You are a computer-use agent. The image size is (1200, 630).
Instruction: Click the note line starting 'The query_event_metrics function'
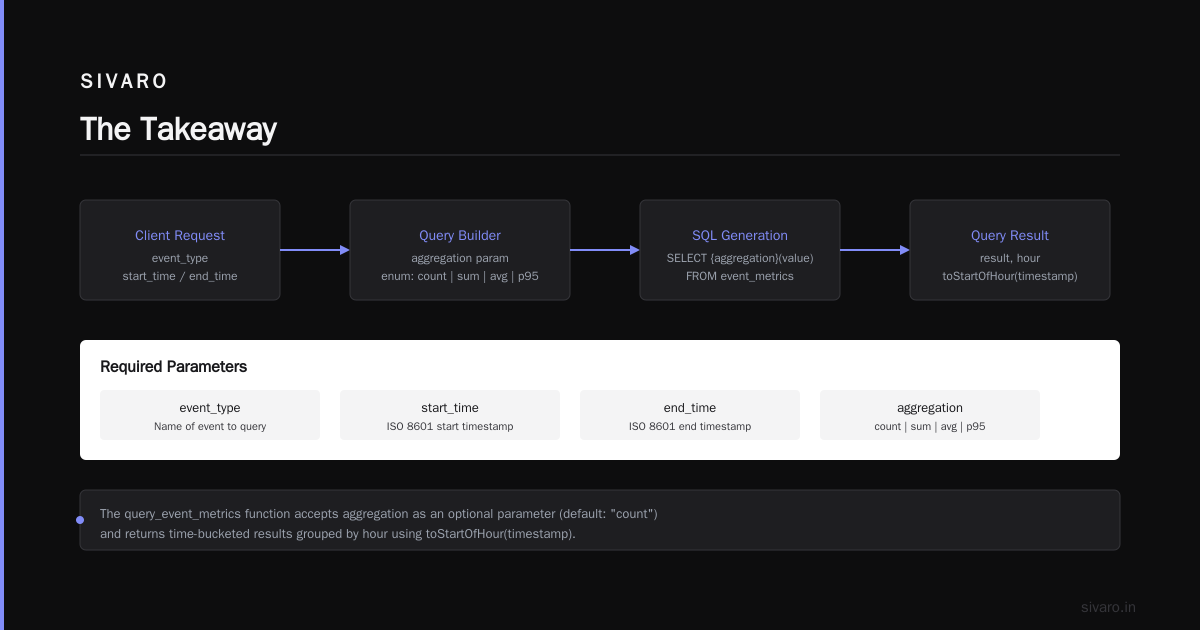379,514
